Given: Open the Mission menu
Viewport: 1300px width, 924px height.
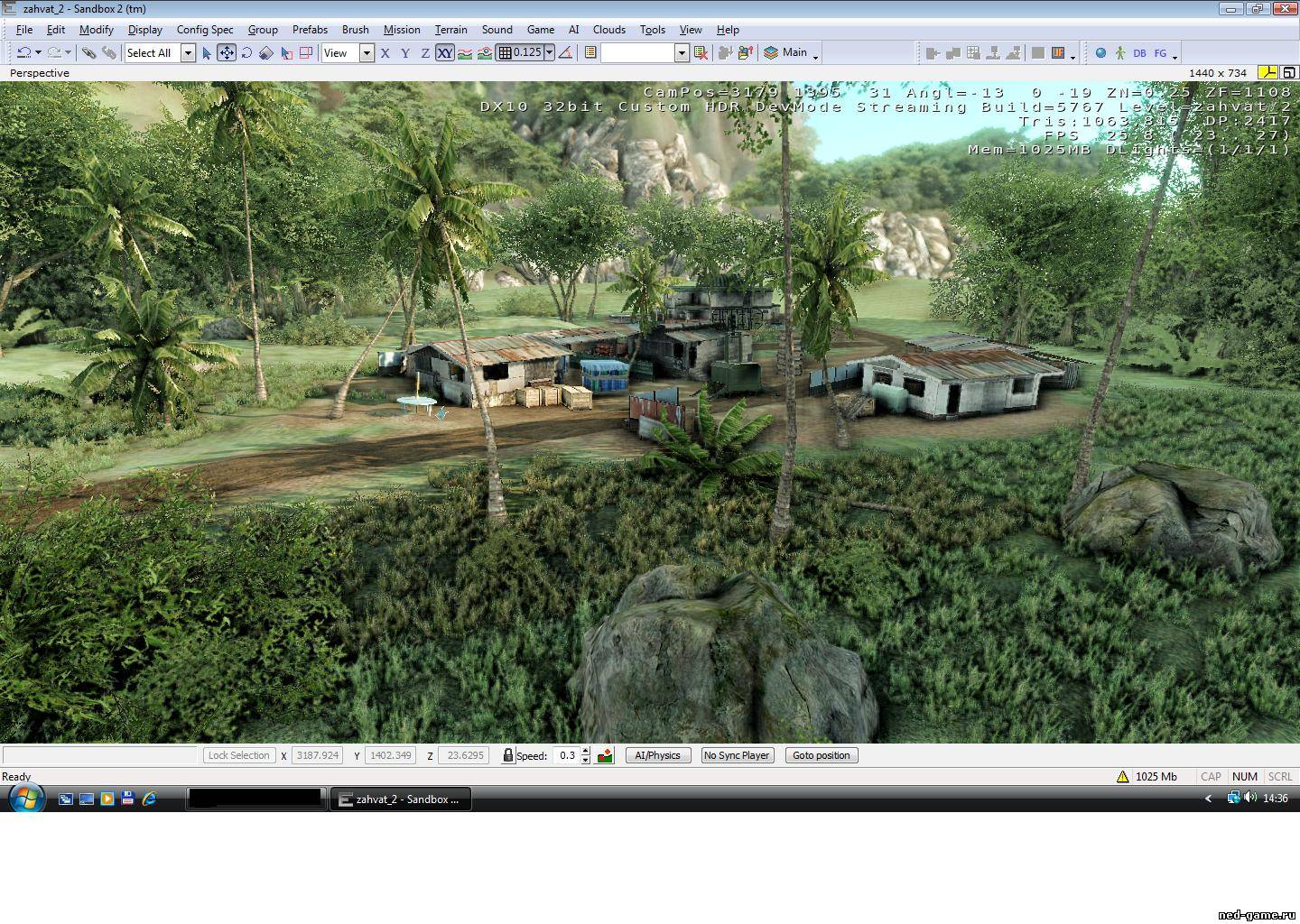Looking at the screenshot, I should (402, 30).
